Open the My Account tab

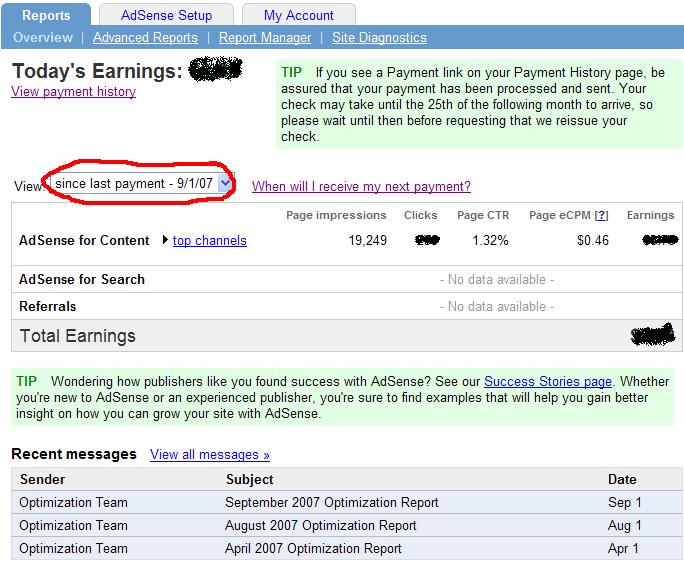[x=298, y=15]
